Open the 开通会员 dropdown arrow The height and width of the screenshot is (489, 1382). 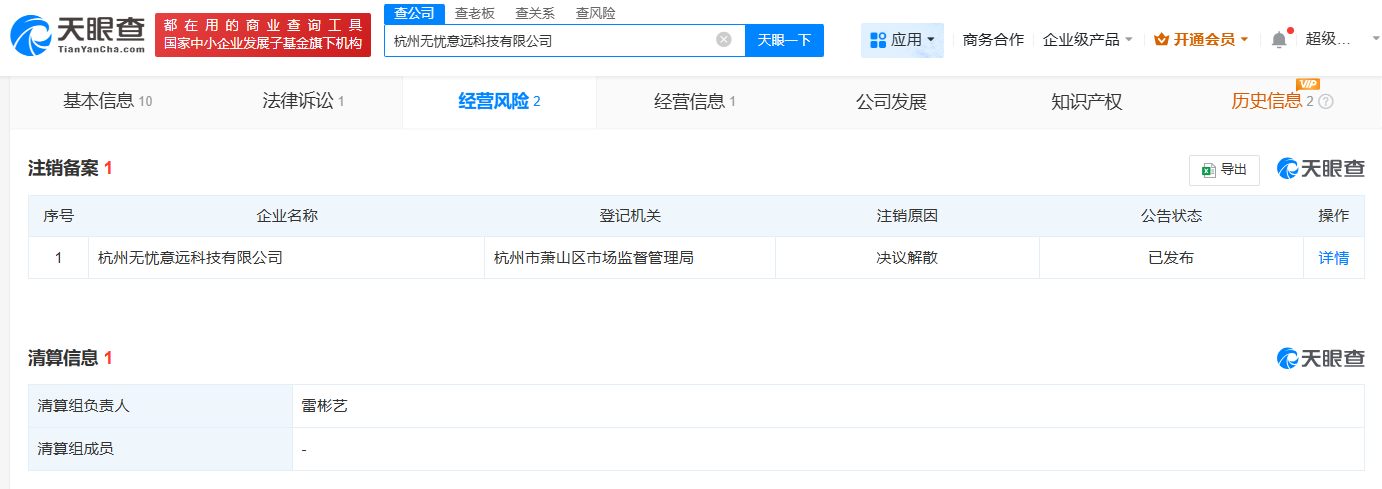click(x=1244, y=40)
